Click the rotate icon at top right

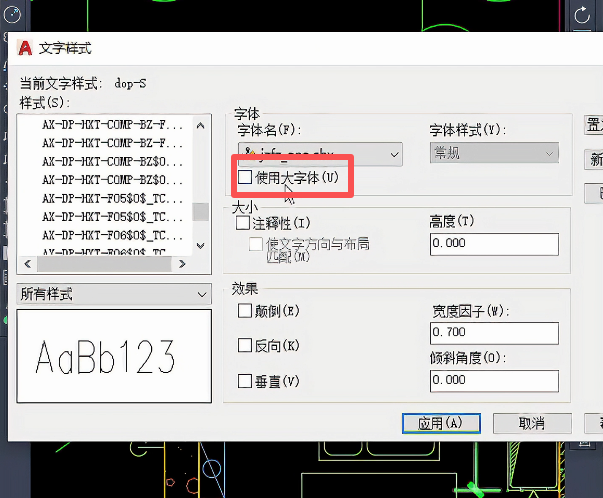[x=584, y=17]
